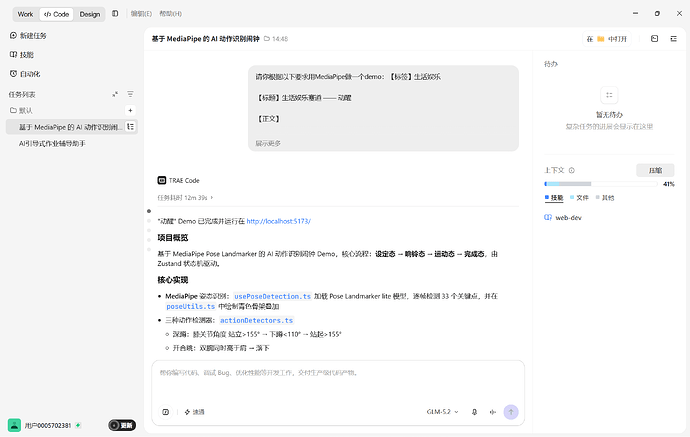
Task: Click the 用户0005702381 username
Action: (48, 426)
